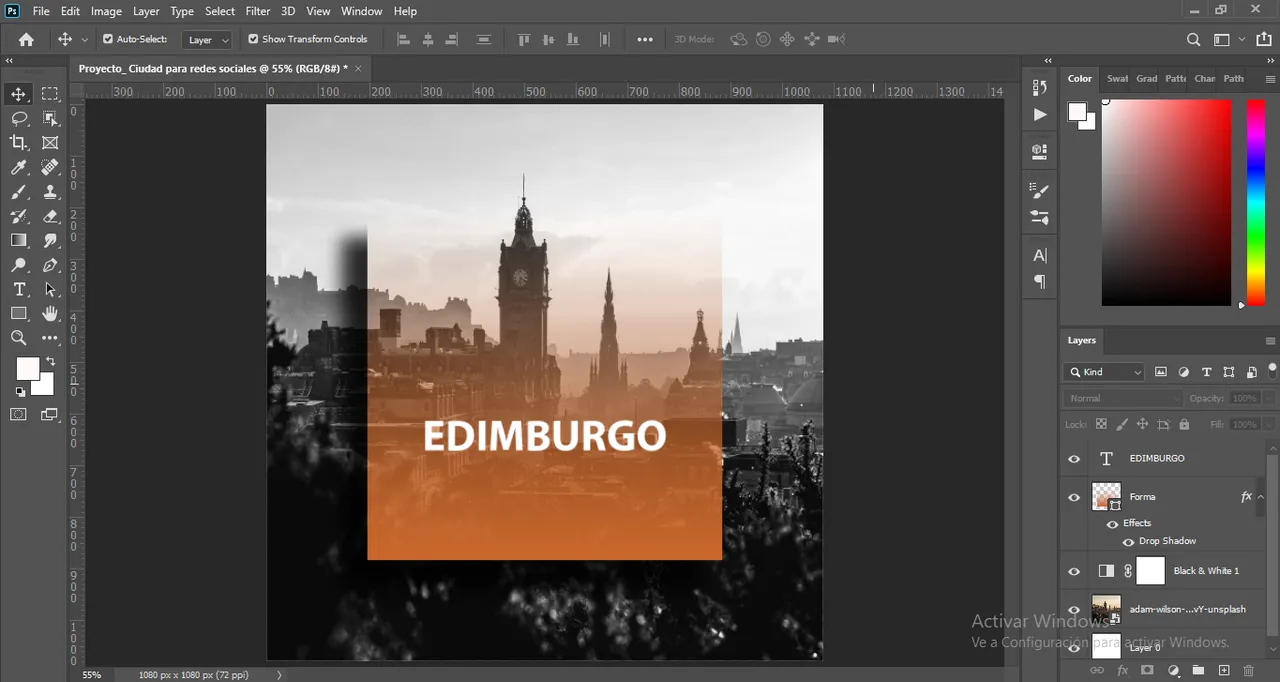Switch to the Paths tab
Viewport: 1280px width, 682px height.
click(x=1234, y=79)
